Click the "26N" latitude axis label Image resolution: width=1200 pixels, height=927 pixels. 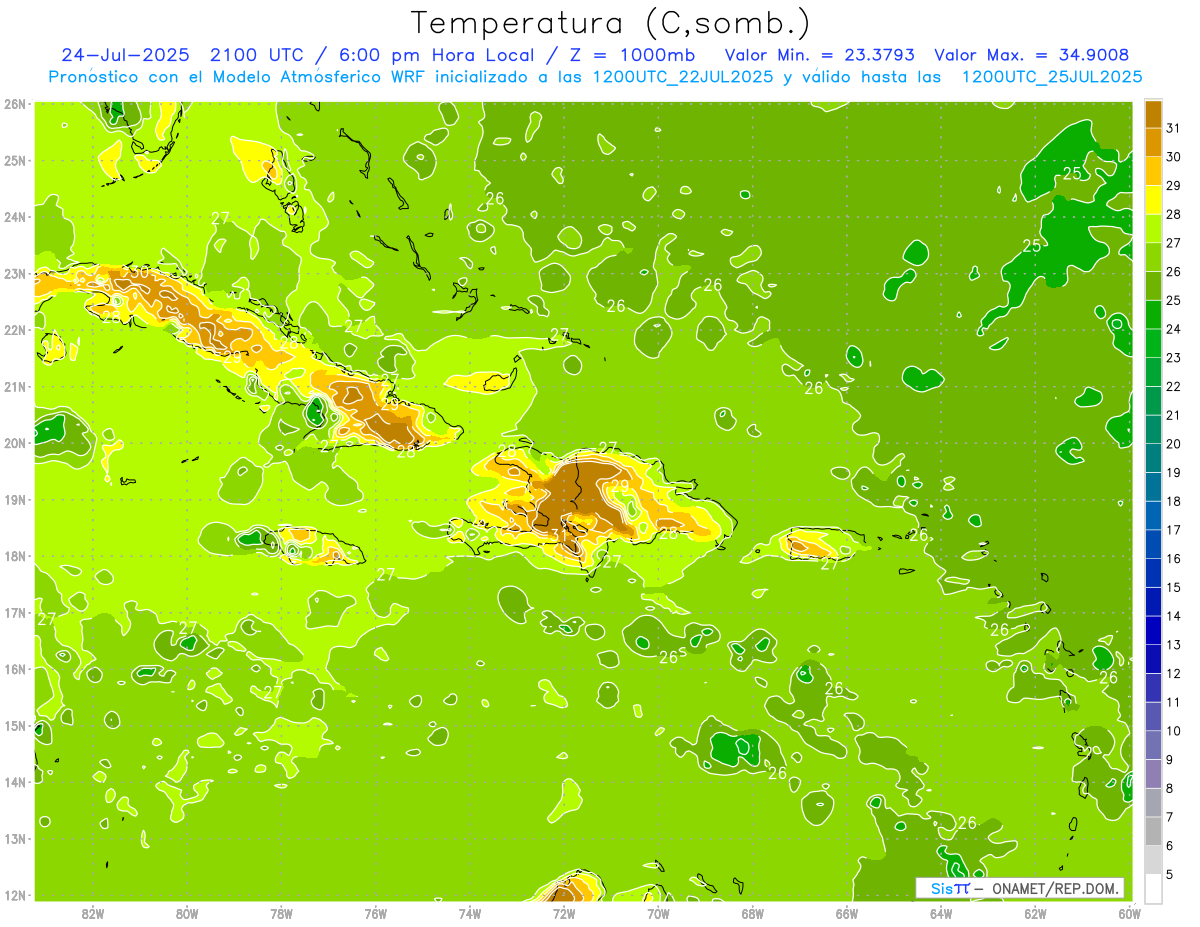point(14,104)
